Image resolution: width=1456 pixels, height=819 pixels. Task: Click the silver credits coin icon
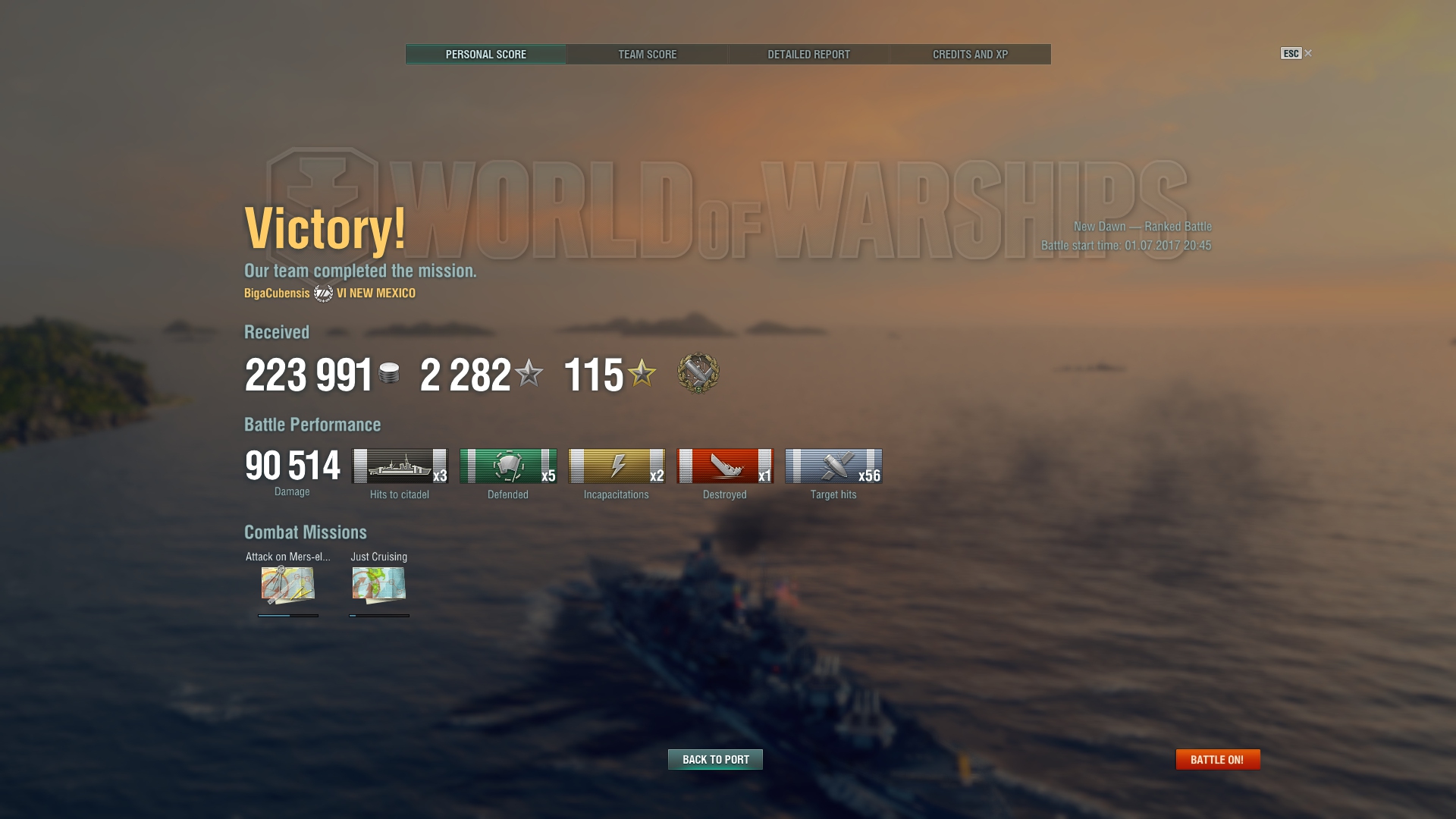[x=389, y=373]
